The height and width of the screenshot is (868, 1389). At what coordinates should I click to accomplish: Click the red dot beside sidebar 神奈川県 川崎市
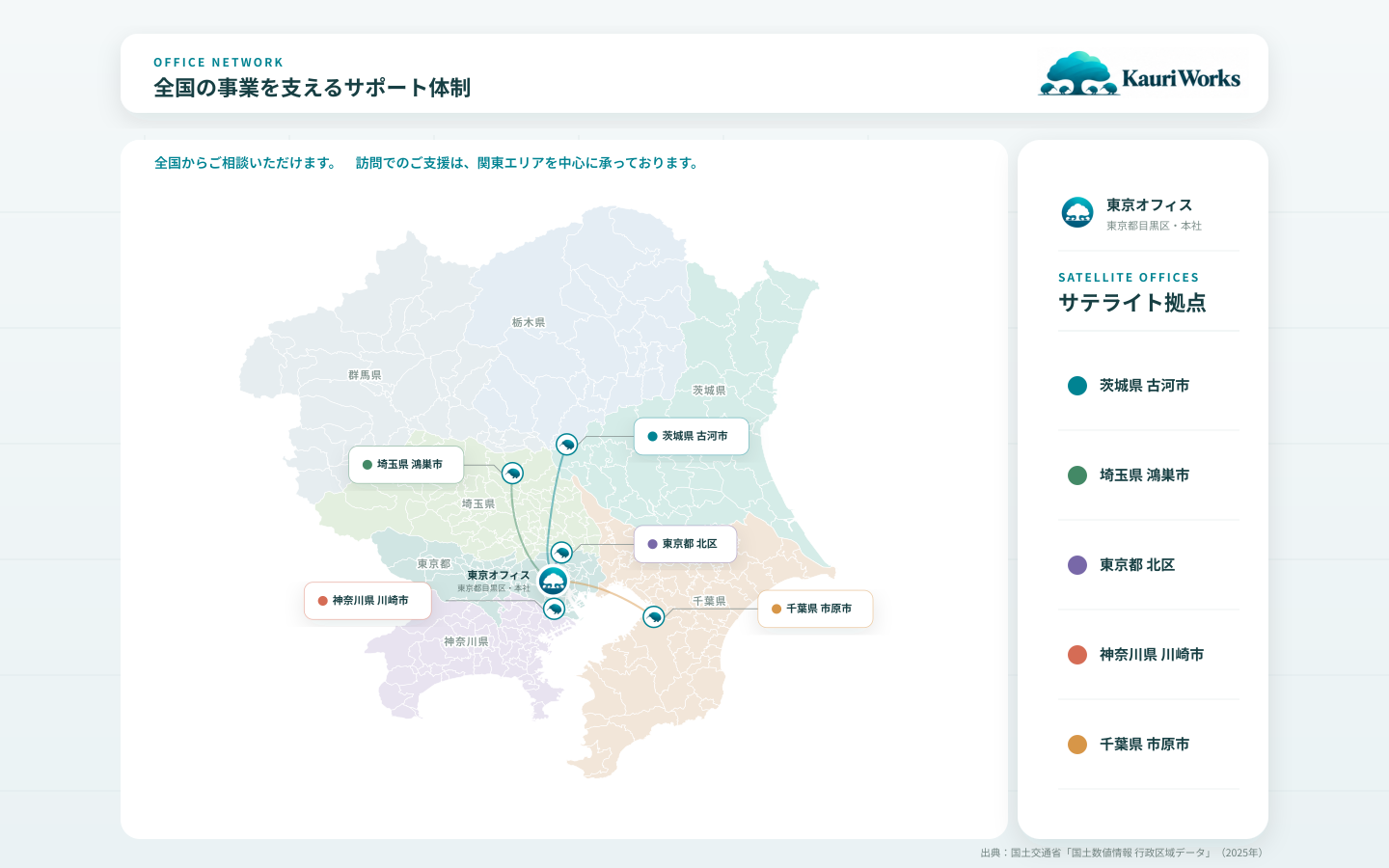pyautogui.click(x=1077, y=655)
